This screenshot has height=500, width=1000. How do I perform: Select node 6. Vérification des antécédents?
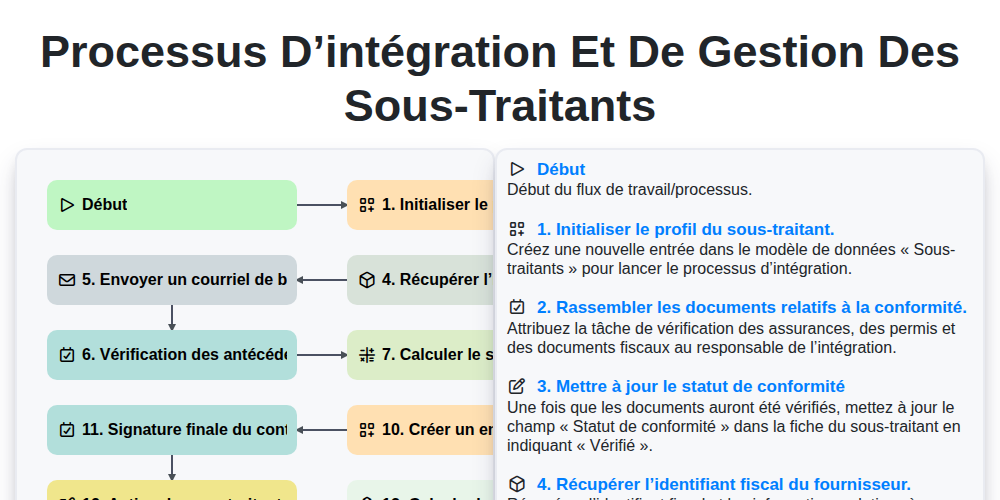point(172,355)
